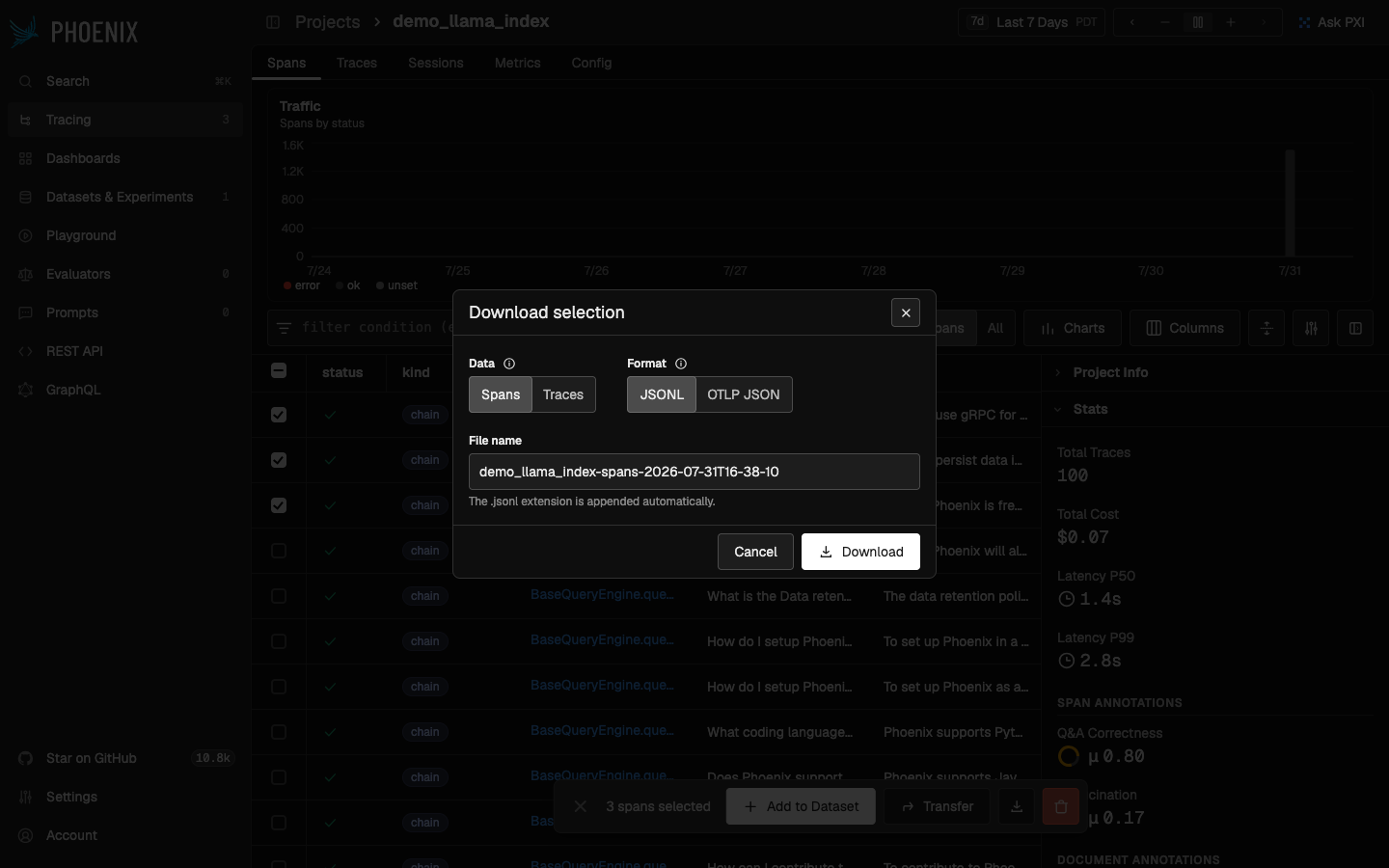
Task: Click the red delete trash icon
Action: point(1061,806)
